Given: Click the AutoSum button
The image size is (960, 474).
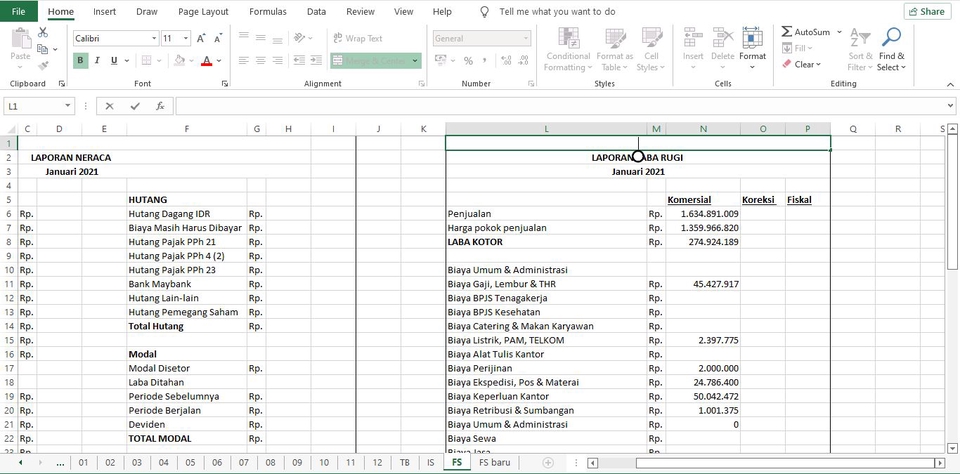Looking at the screenshot, I should (x=806, y=32).
